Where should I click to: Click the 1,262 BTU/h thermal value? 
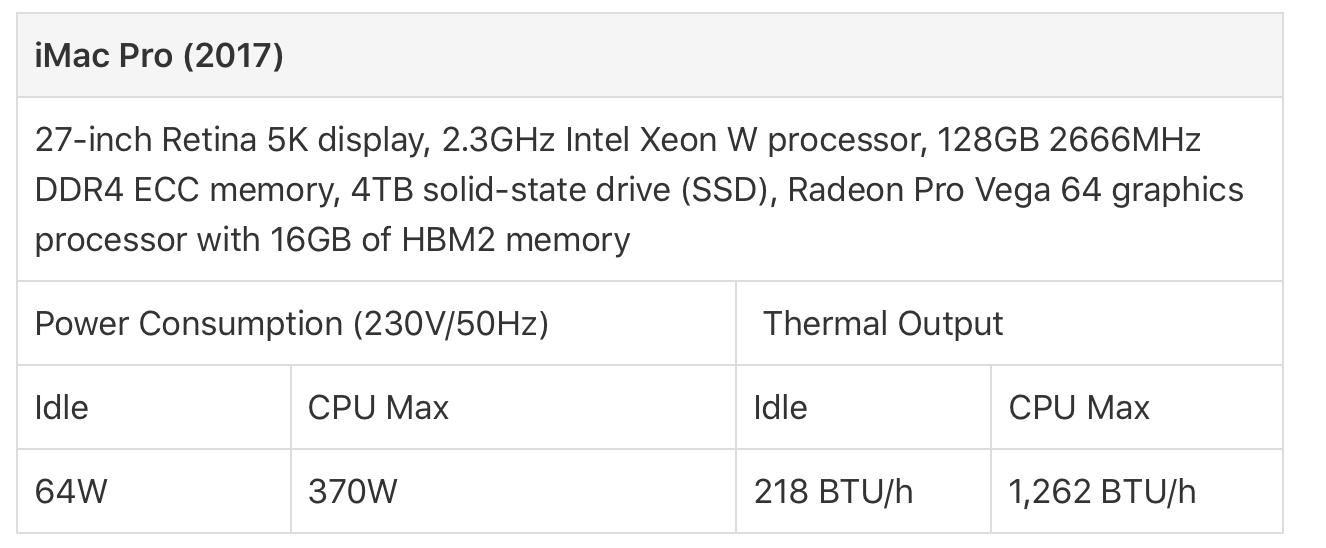point(1102,492)
